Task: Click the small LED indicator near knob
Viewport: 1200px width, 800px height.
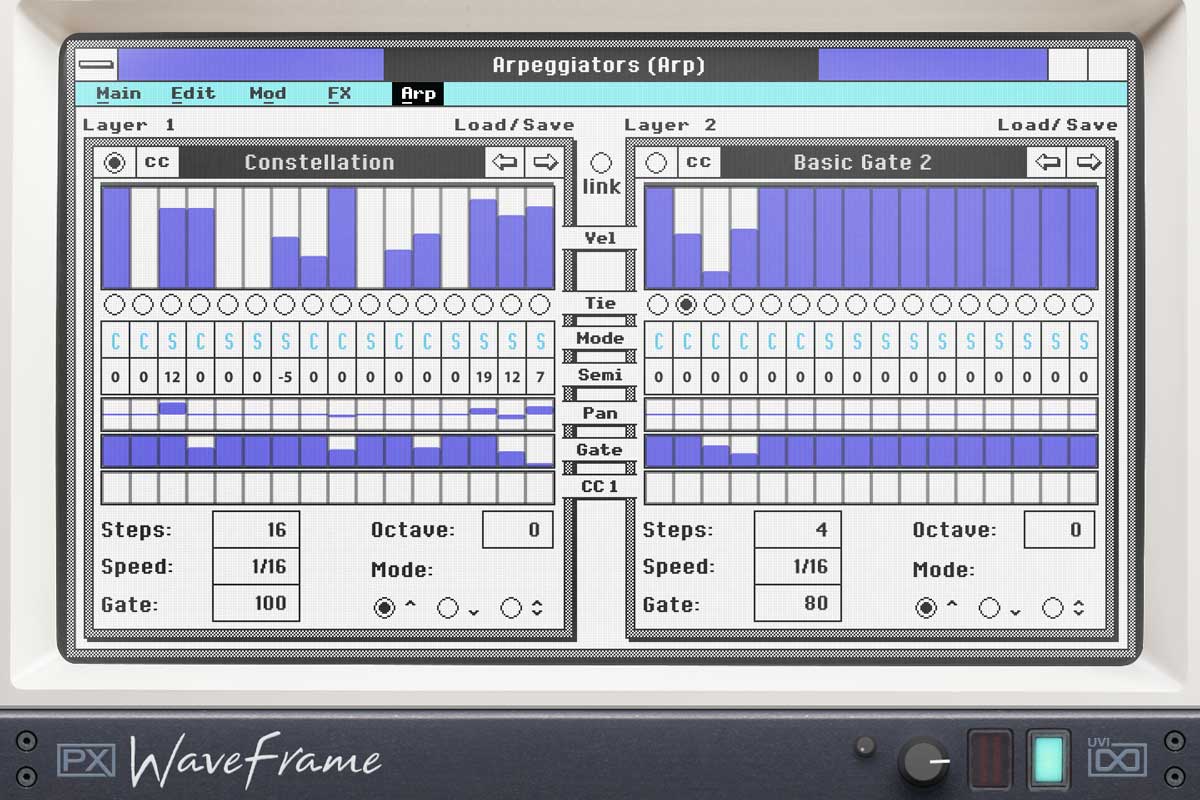Action: pos(865,745)
